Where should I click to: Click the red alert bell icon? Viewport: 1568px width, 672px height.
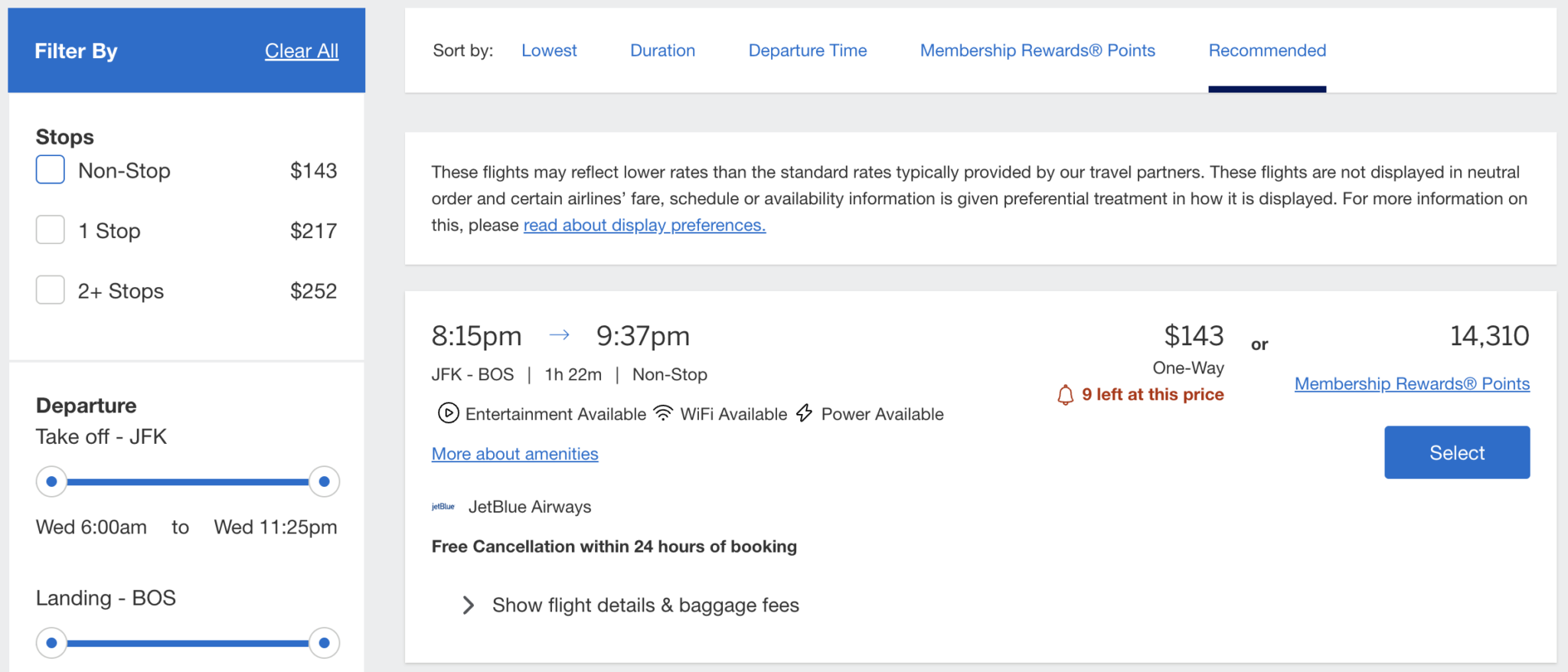(1065, 394)
